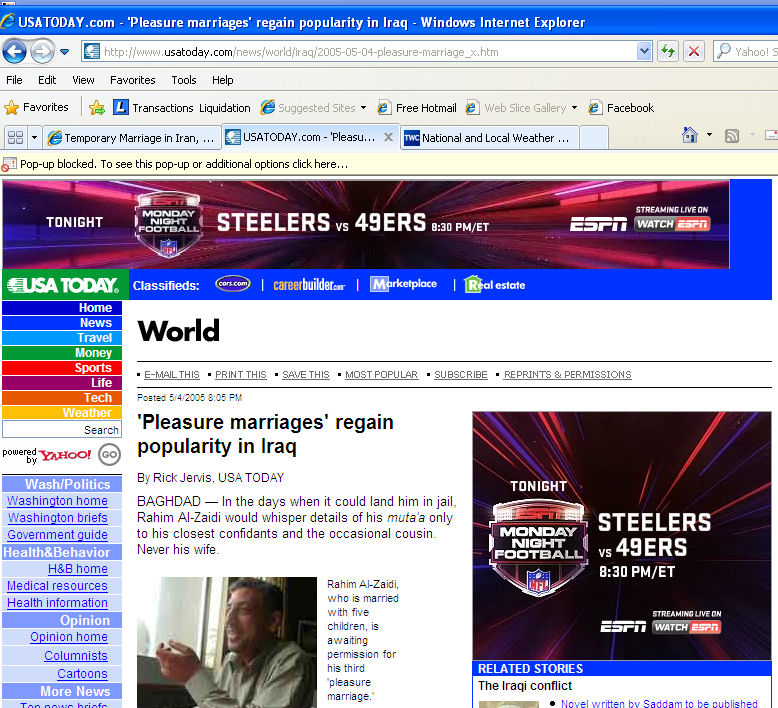This screenshot has height=708, width=778.
Task: Go to Money section in the sidebar
Action: coord(62,353)
